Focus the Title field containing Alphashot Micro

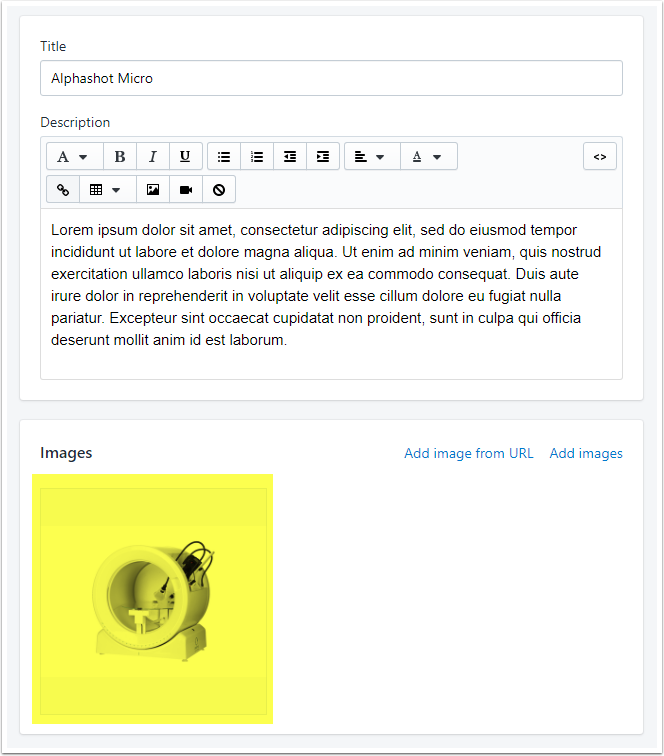331,78
